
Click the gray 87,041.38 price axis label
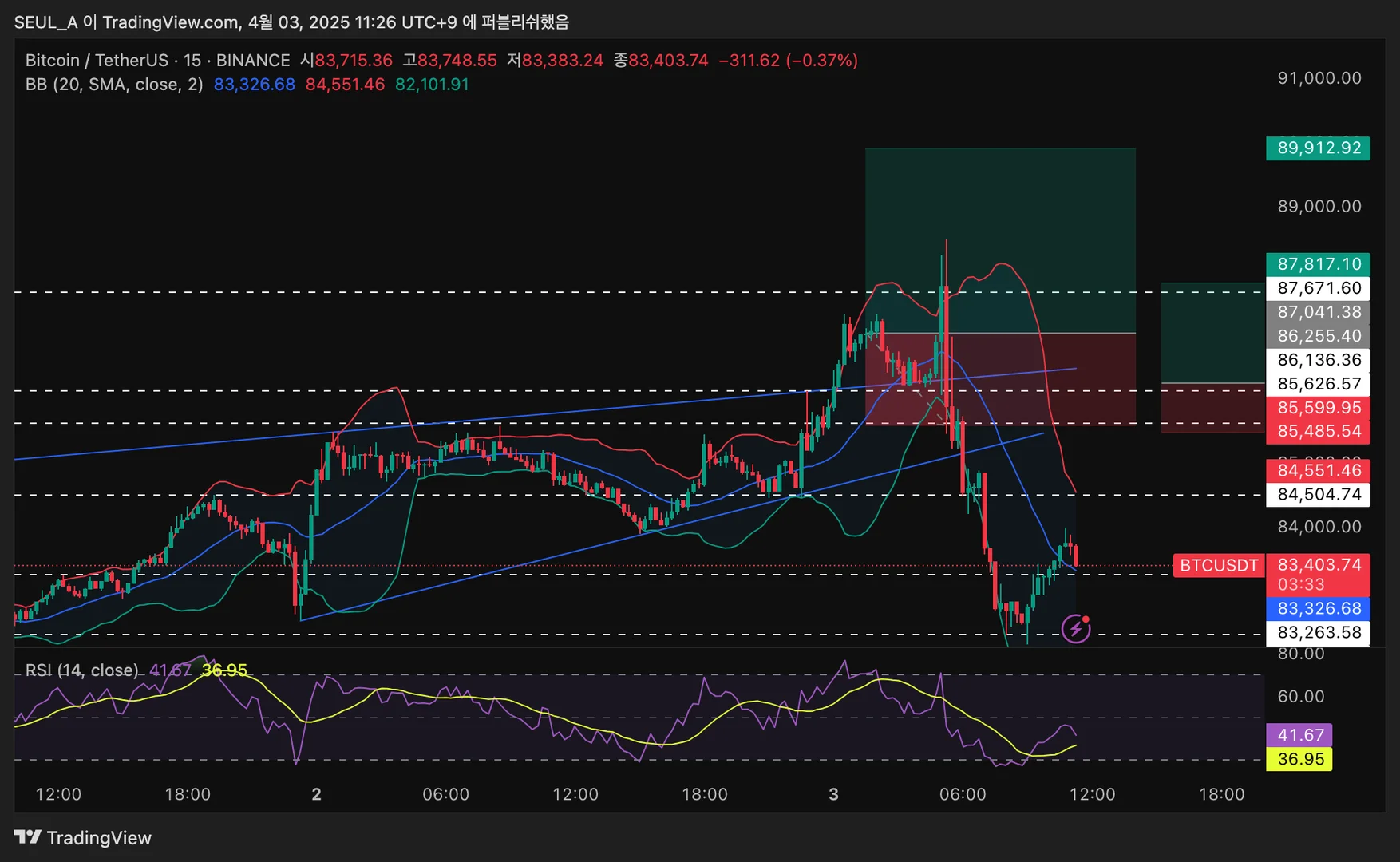click(x=1319, y=312)
